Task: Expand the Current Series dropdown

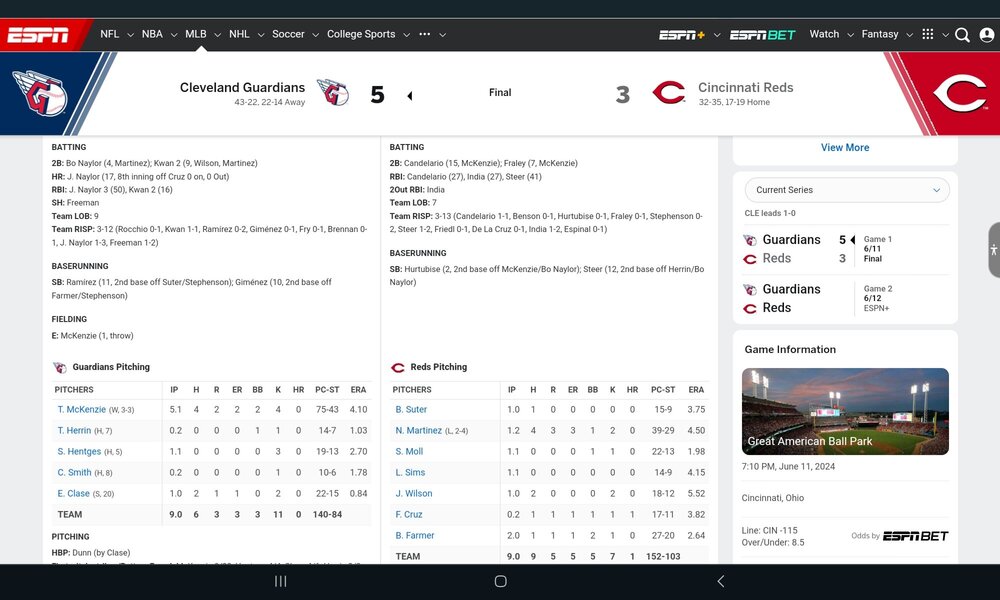Action: 847,190
